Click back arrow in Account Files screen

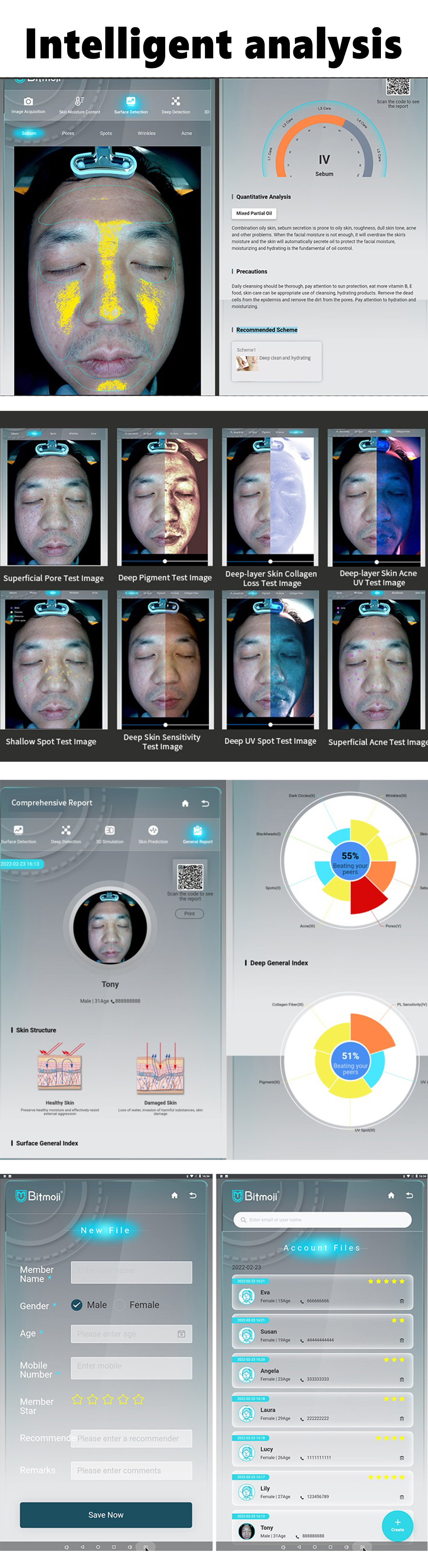coord(409,1195)
